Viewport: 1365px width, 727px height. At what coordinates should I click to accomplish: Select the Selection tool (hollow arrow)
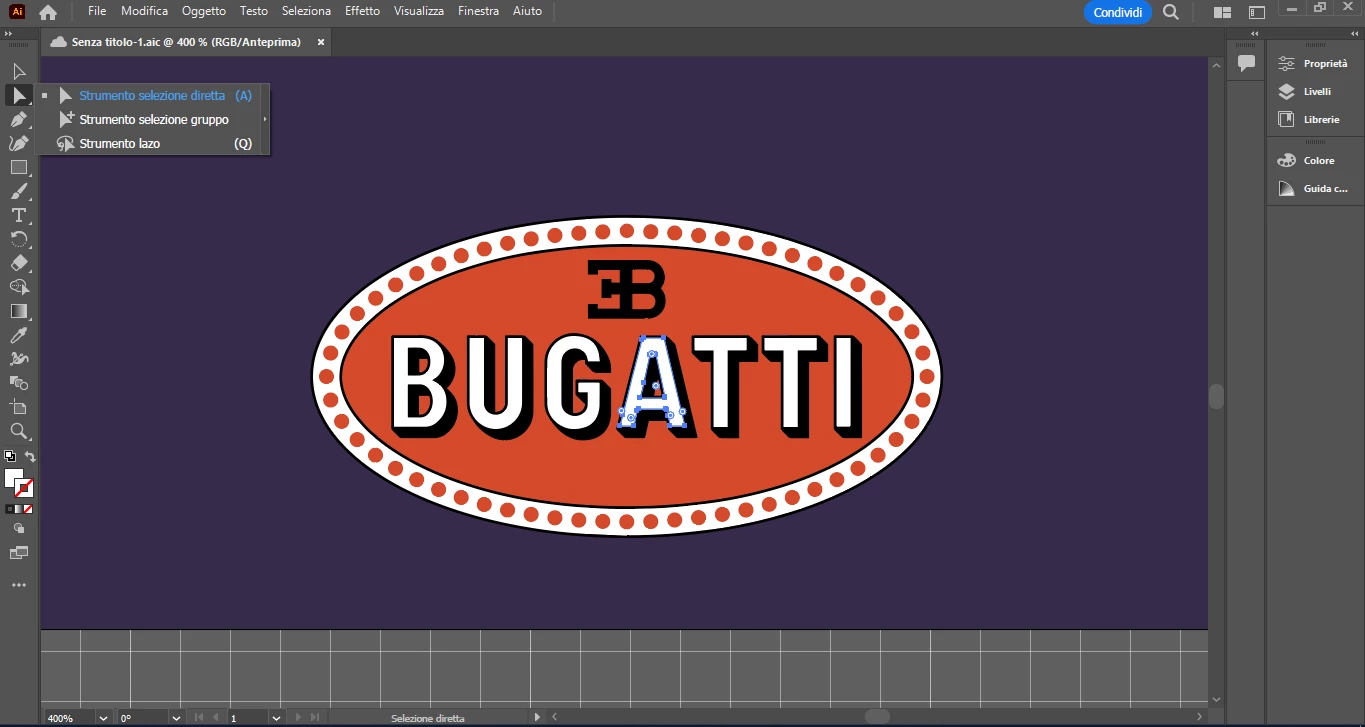pyautogui.click(x=19, y=71)
